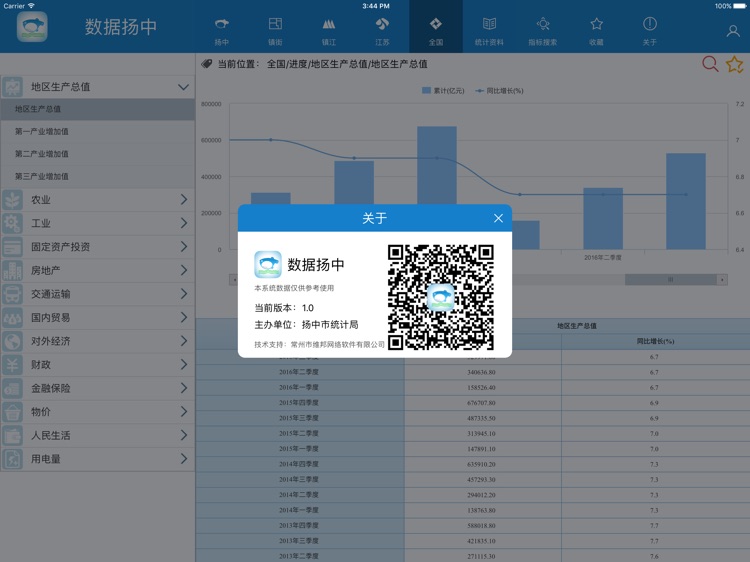The image size is (750, 562).
Task: Expand the 农业 chevron
Action: pyautogui.click(x=184, y=199)
